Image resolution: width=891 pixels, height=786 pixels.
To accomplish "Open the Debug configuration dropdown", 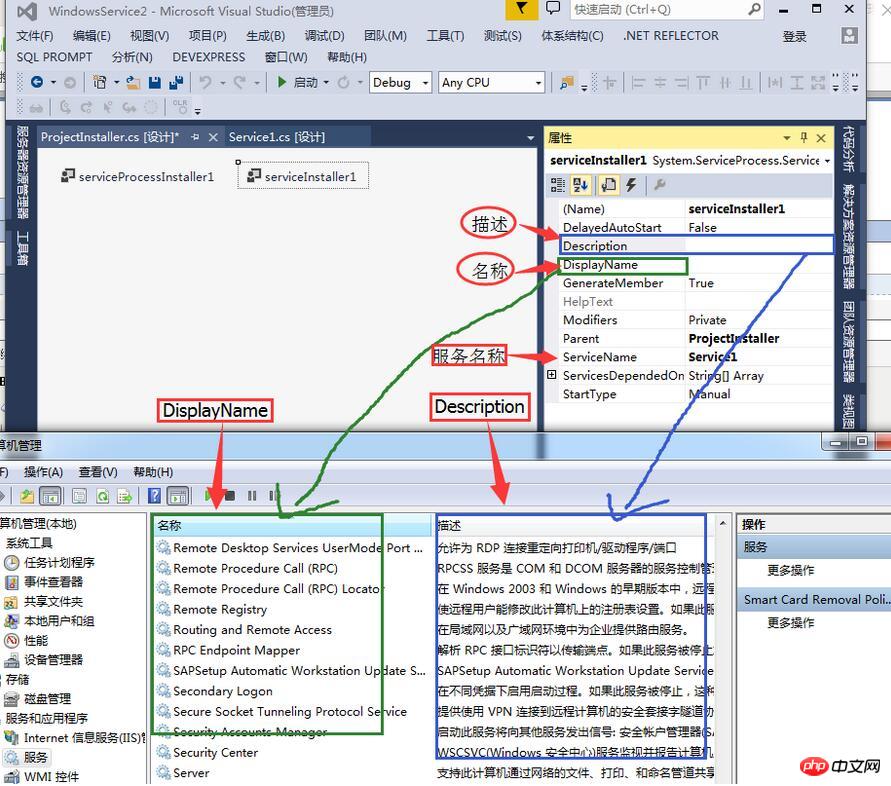I will point(425,83).
